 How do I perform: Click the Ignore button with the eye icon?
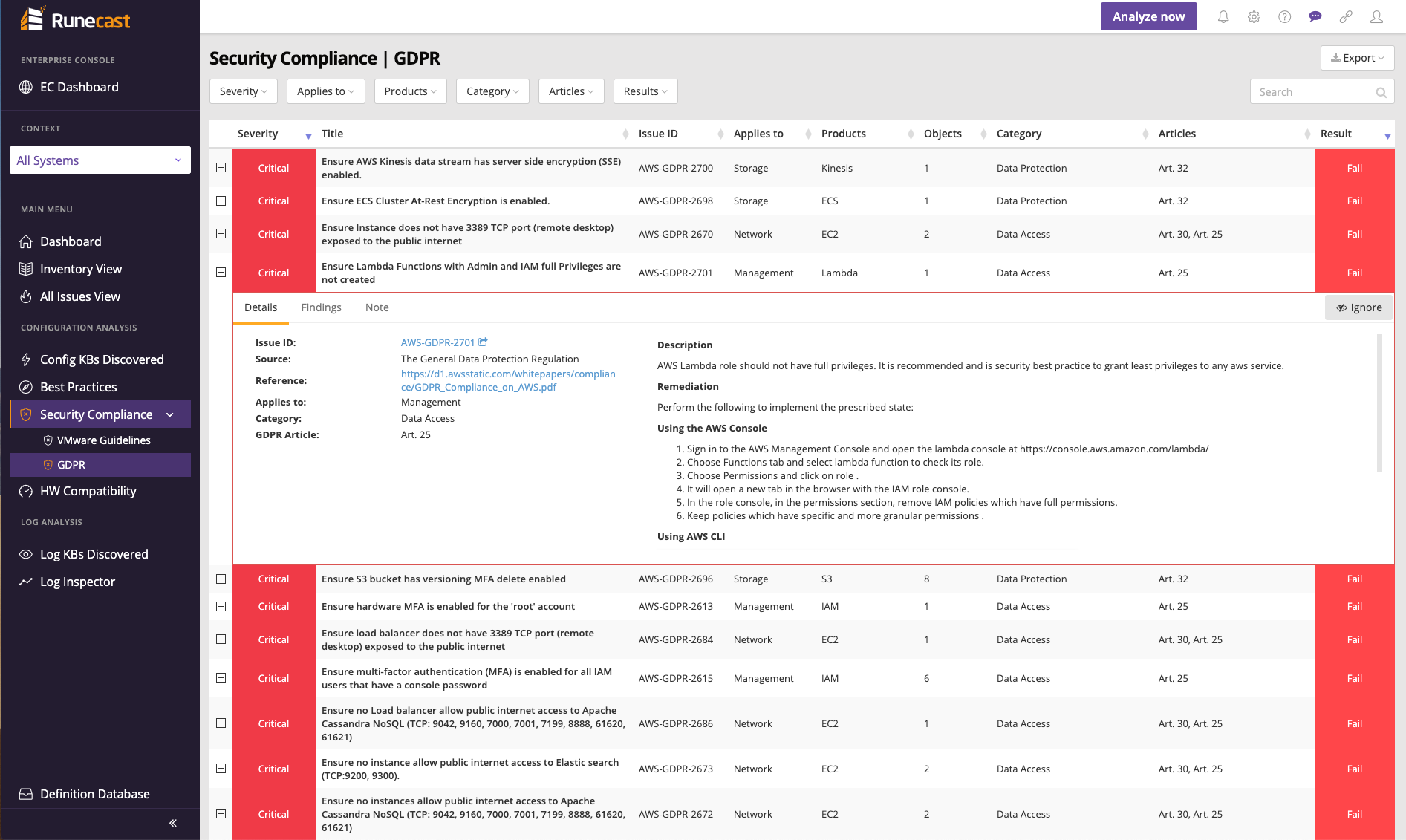coord(1358,307)
